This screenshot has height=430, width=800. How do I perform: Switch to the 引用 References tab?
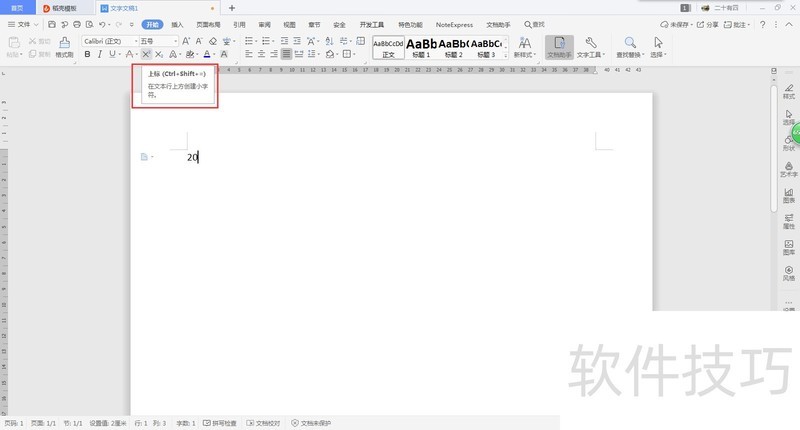point(239,24)
